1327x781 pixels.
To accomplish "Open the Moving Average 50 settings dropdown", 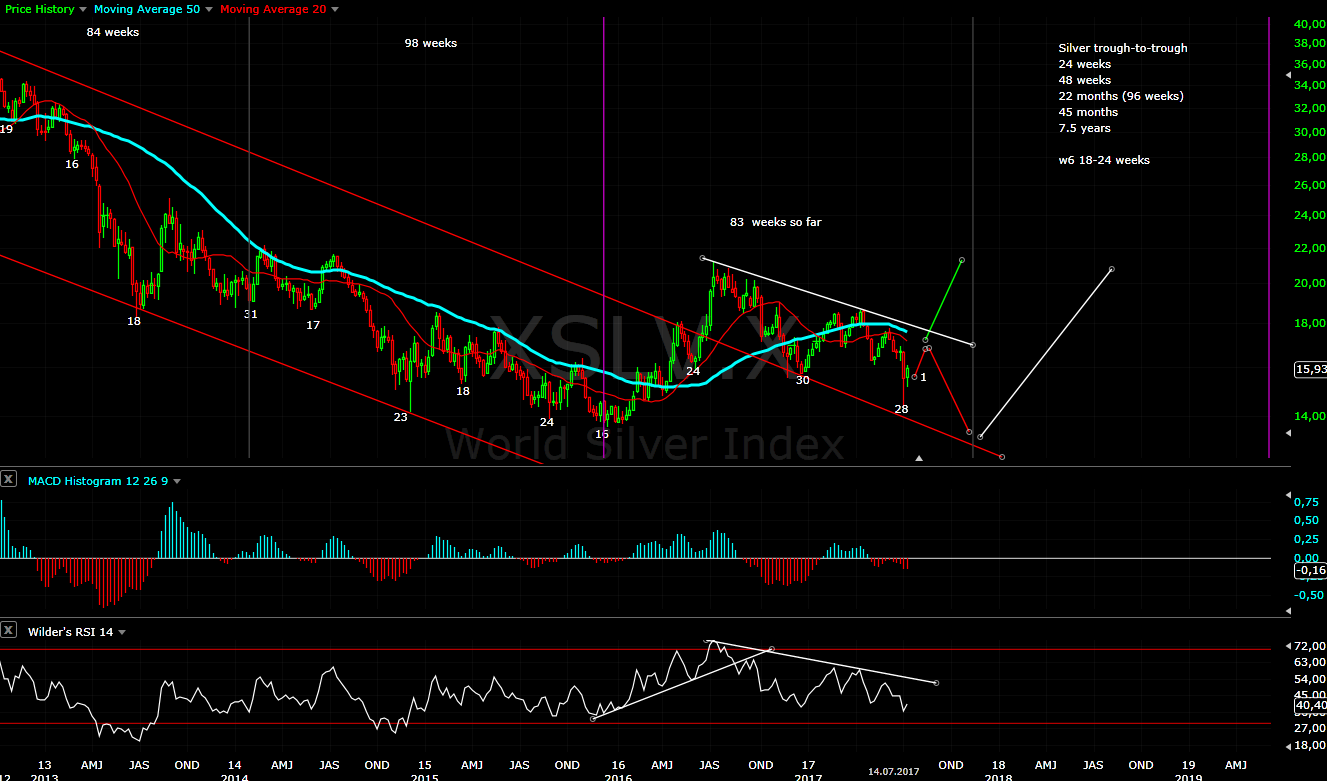I will 208,8.
